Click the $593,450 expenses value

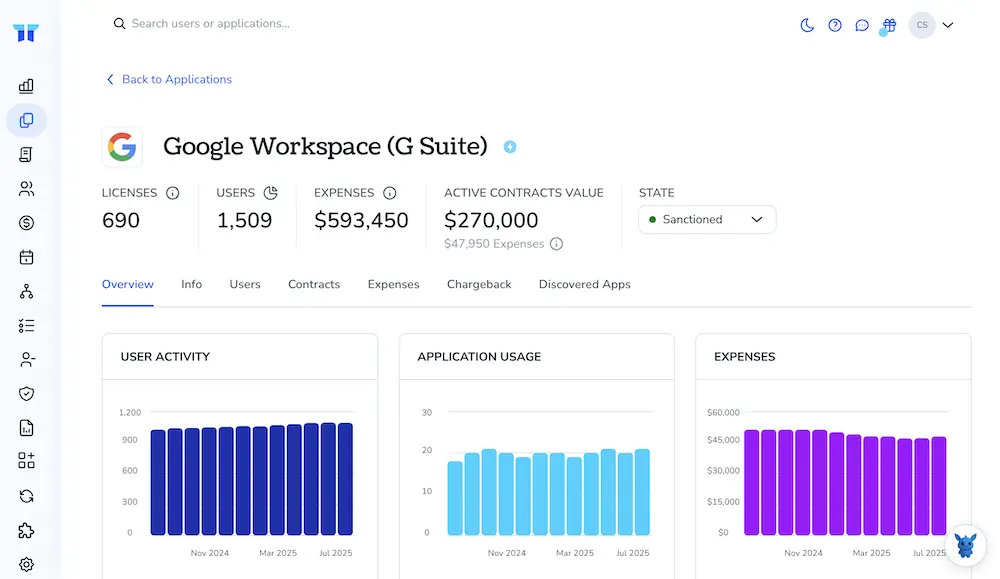pyautogui.click(x=361, y=220)
